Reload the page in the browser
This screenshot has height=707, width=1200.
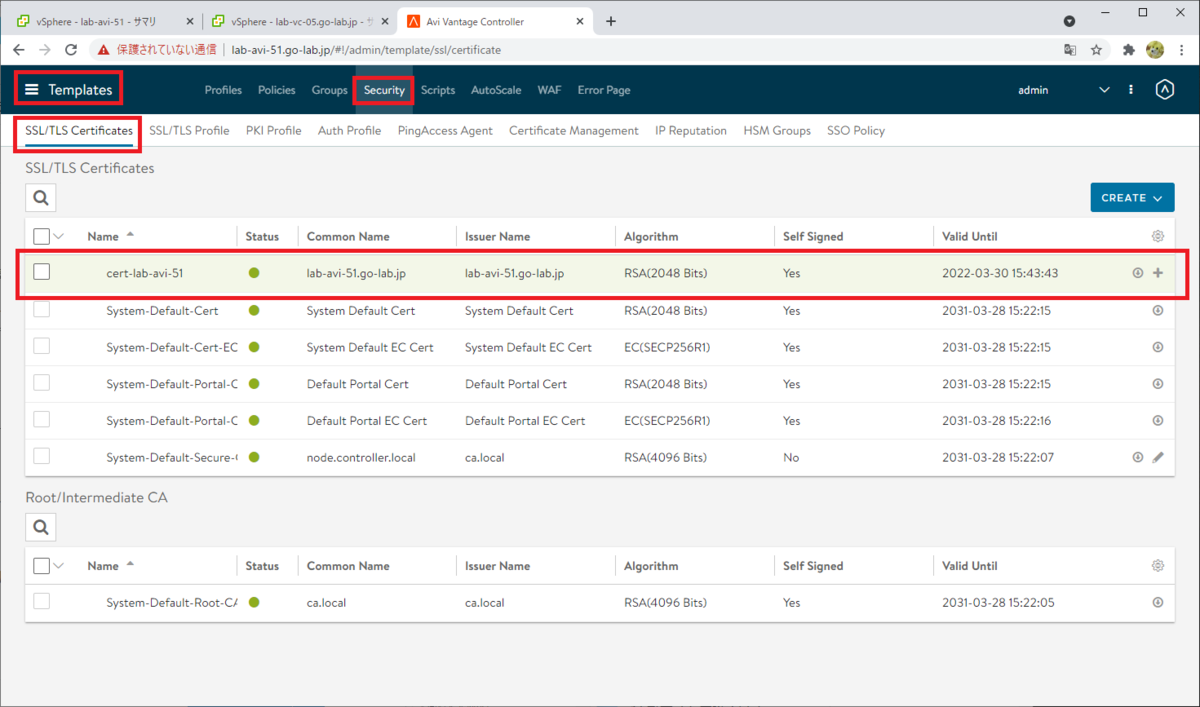[71, 49]
